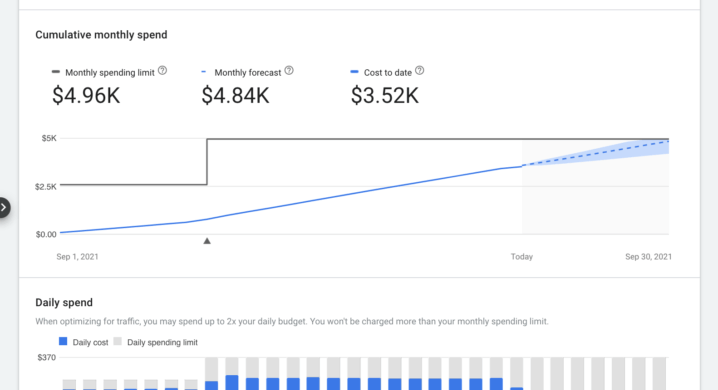Click the budget change triangle marker on timeline

[x=207, y=241]
